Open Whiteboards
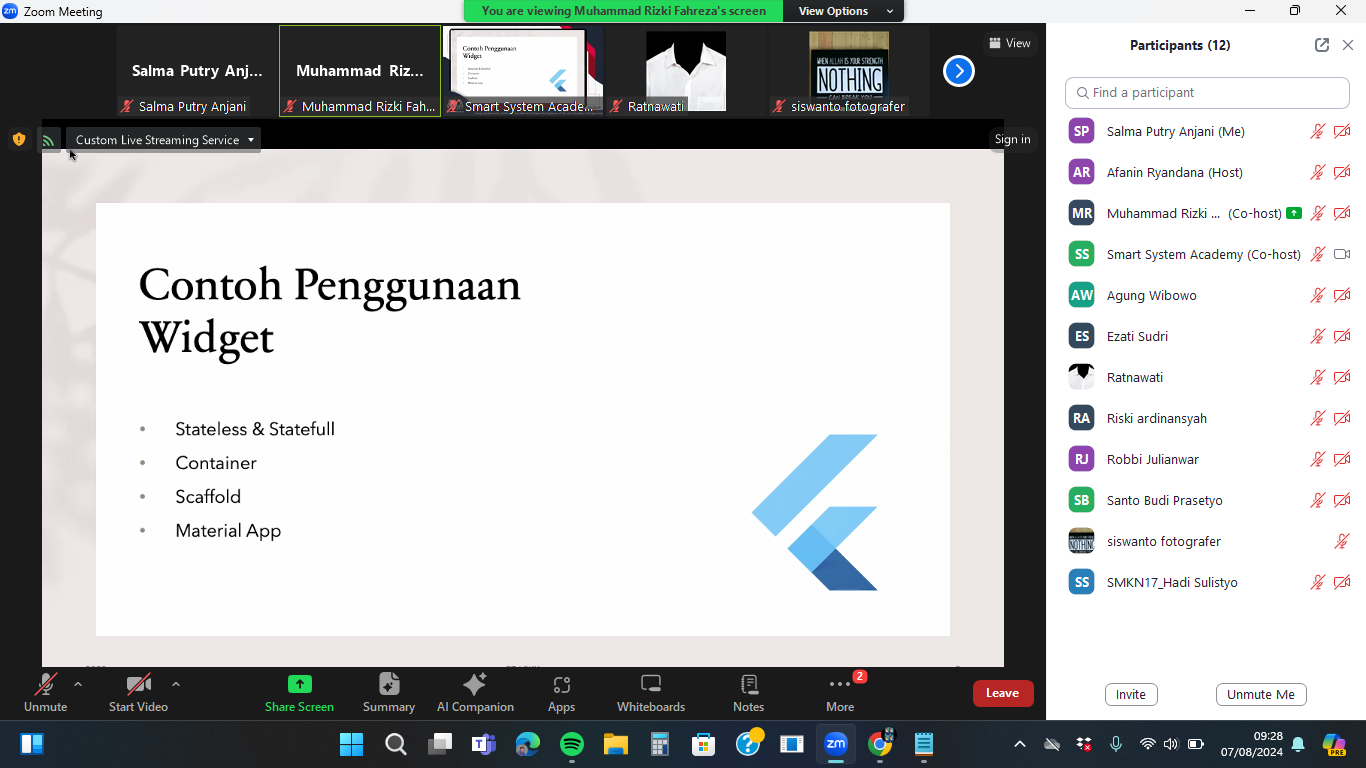This screenshot has width=1366, height=768. (651, 693)
